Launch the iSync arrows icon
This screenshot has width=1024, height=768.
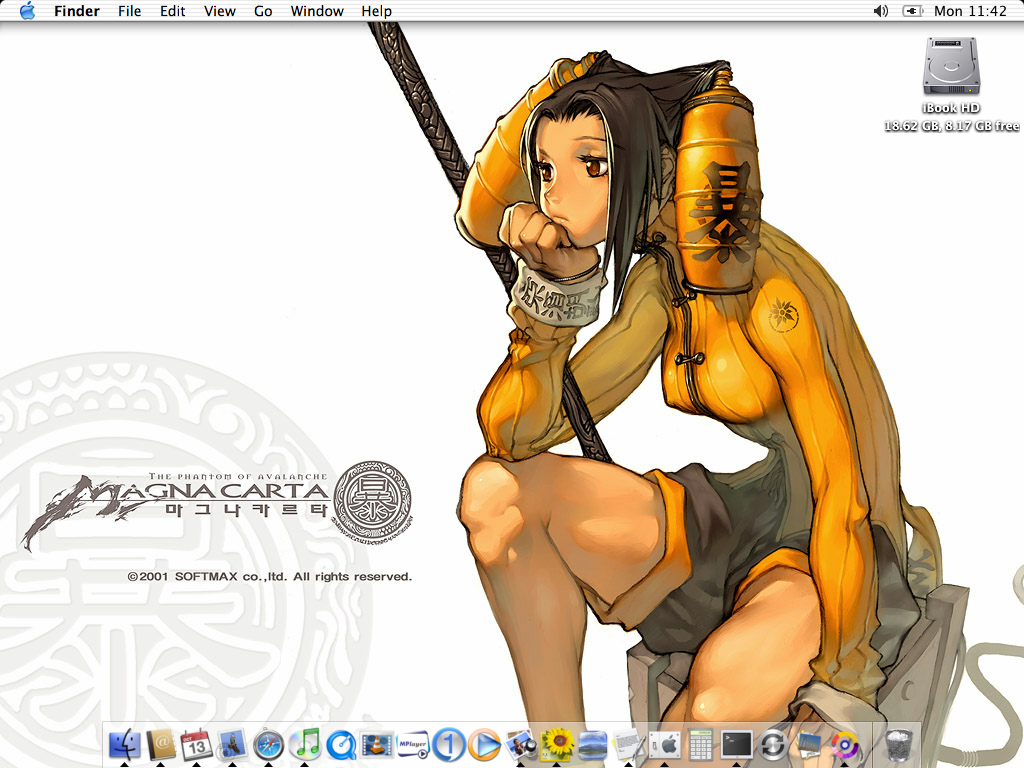(773, 744)
